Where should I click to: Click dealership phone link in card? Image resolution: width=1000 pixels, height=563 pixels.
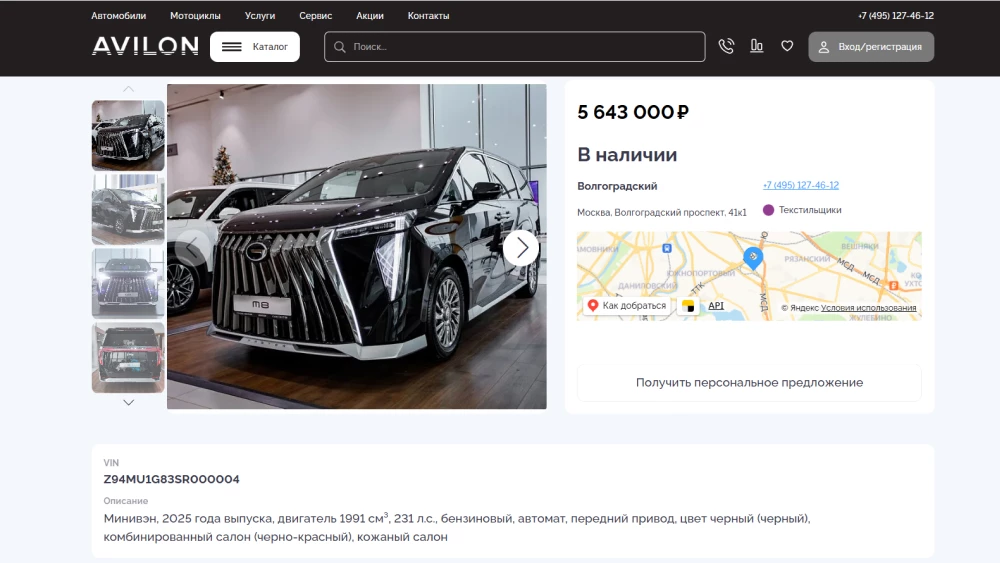pos(800,185)
